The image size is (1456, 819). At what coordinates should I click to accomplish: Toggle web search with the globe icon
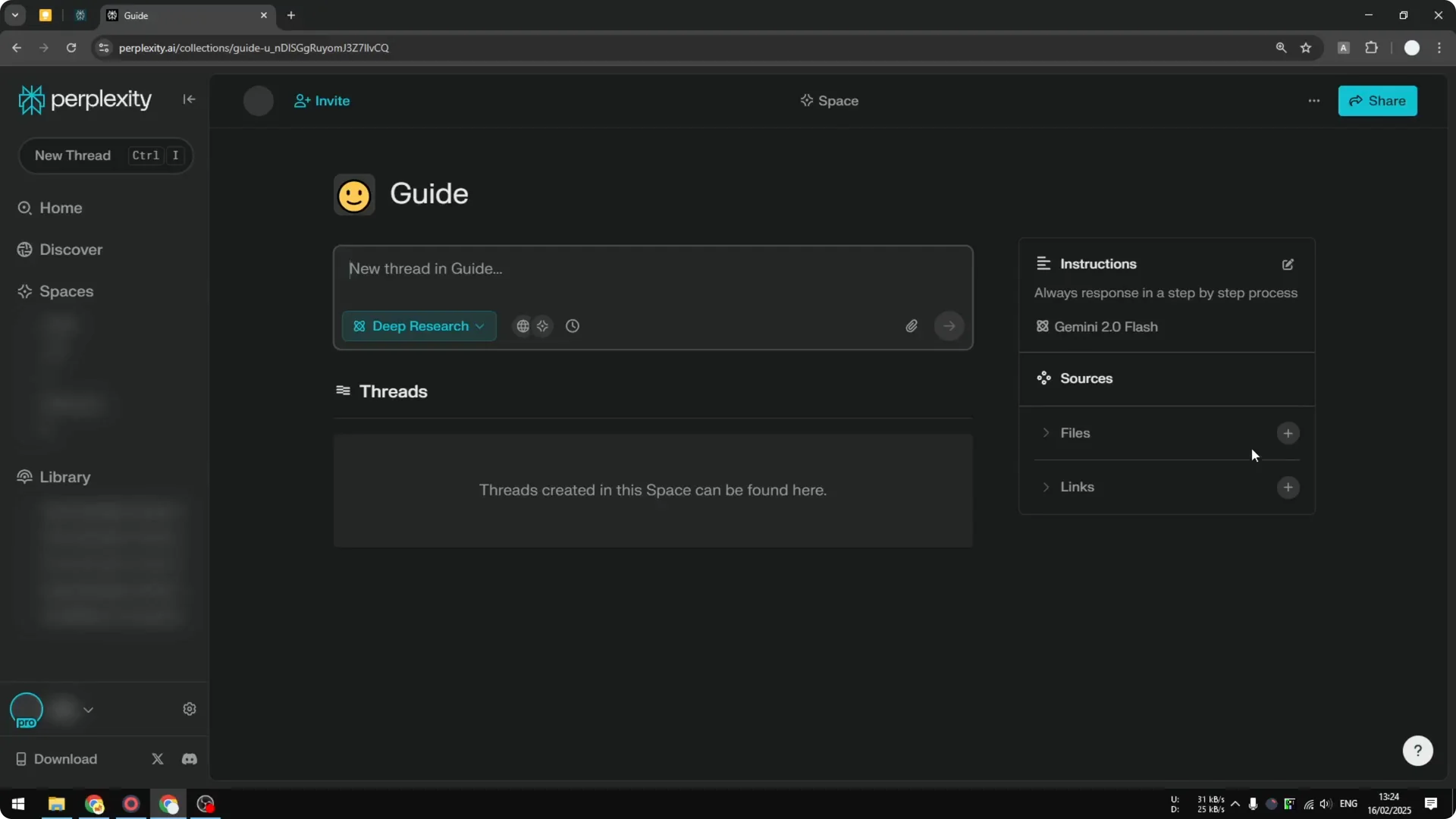(522, 326)
